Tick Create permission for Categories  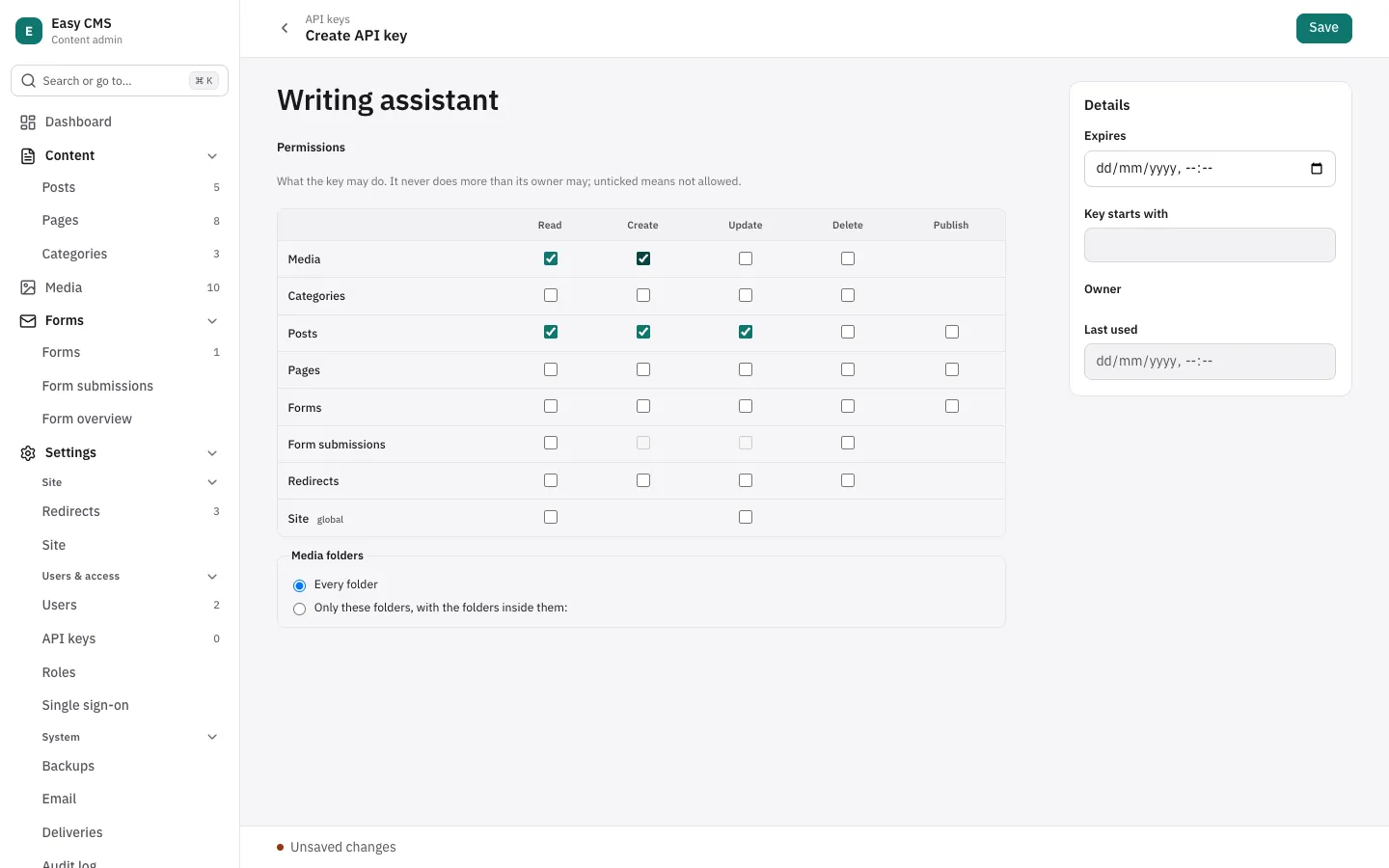pyautogui.click(x=643, y=295)
